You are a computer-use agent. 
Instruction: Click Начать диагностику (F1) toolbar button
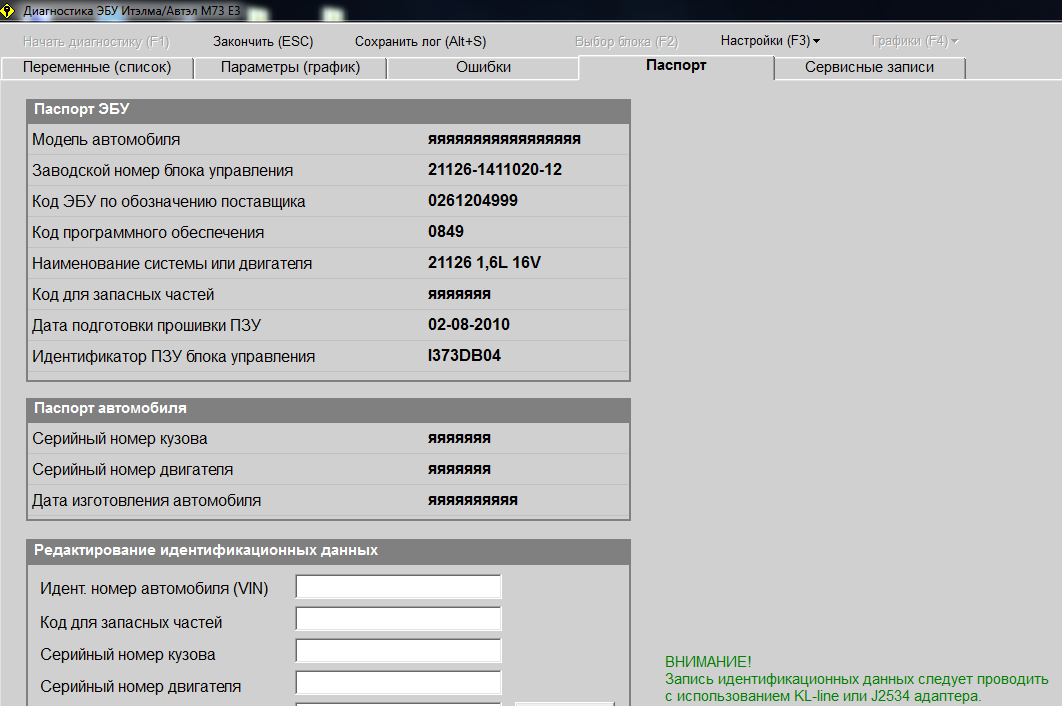coord(96,42)
